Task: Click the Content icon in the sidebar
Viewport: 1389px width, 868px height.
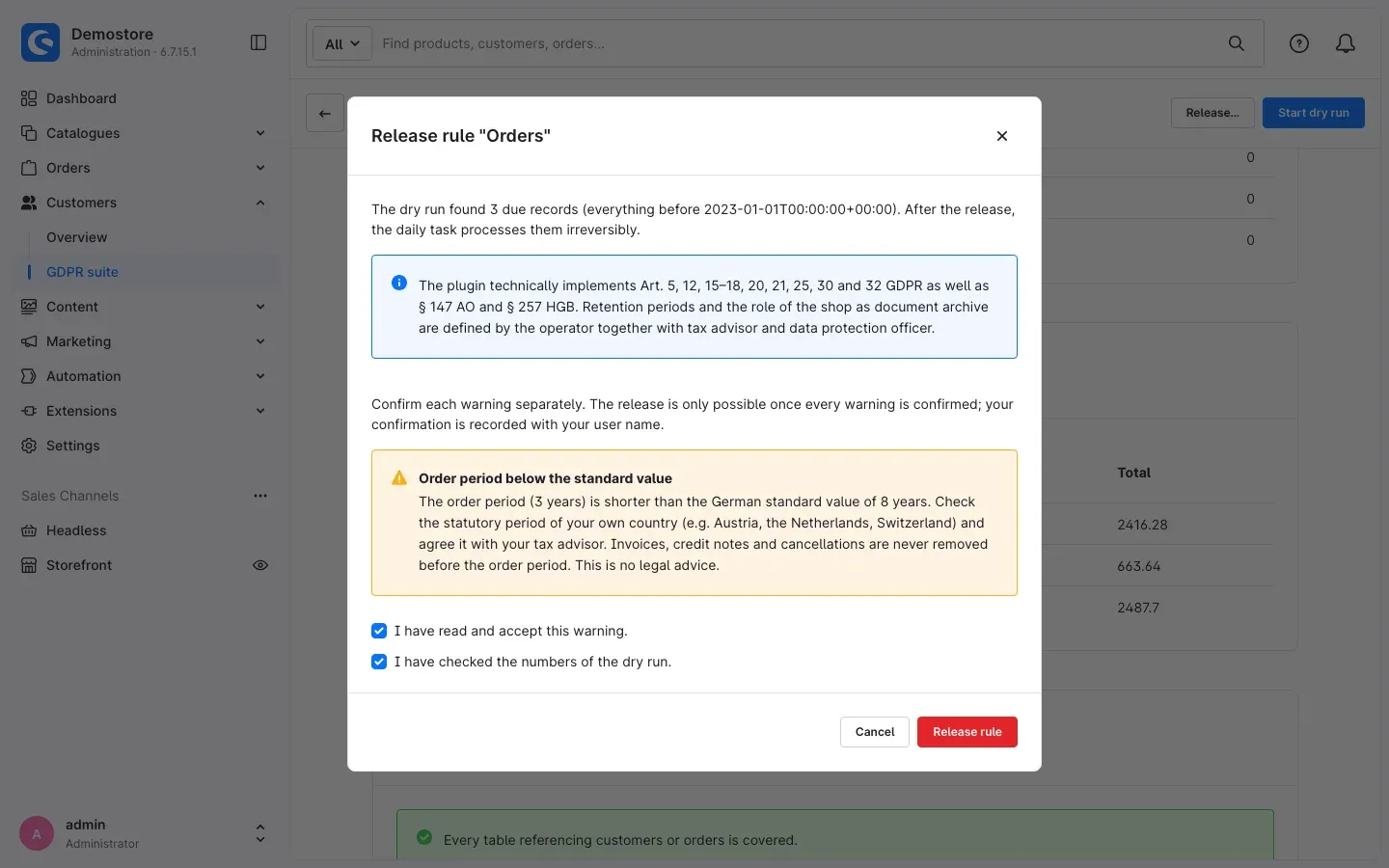Action: [29, 307]
